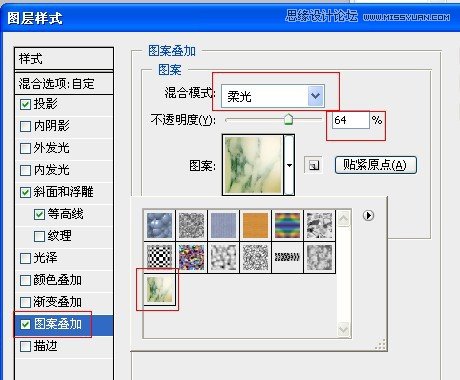Open 纹理 settings by its label
Viewport: 460px width, 380px height.
click(x=59, y=236)
